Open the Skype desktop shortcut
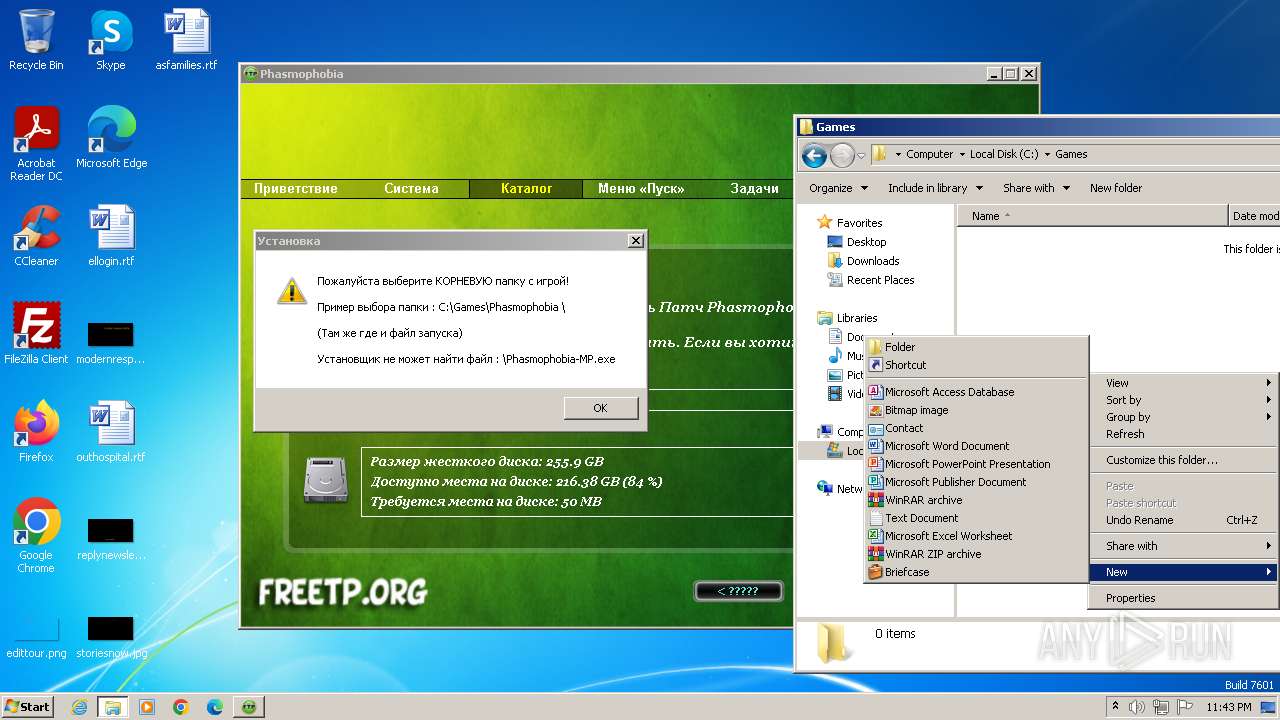The height and width of the screenshot is (720, 1280). 110,40
